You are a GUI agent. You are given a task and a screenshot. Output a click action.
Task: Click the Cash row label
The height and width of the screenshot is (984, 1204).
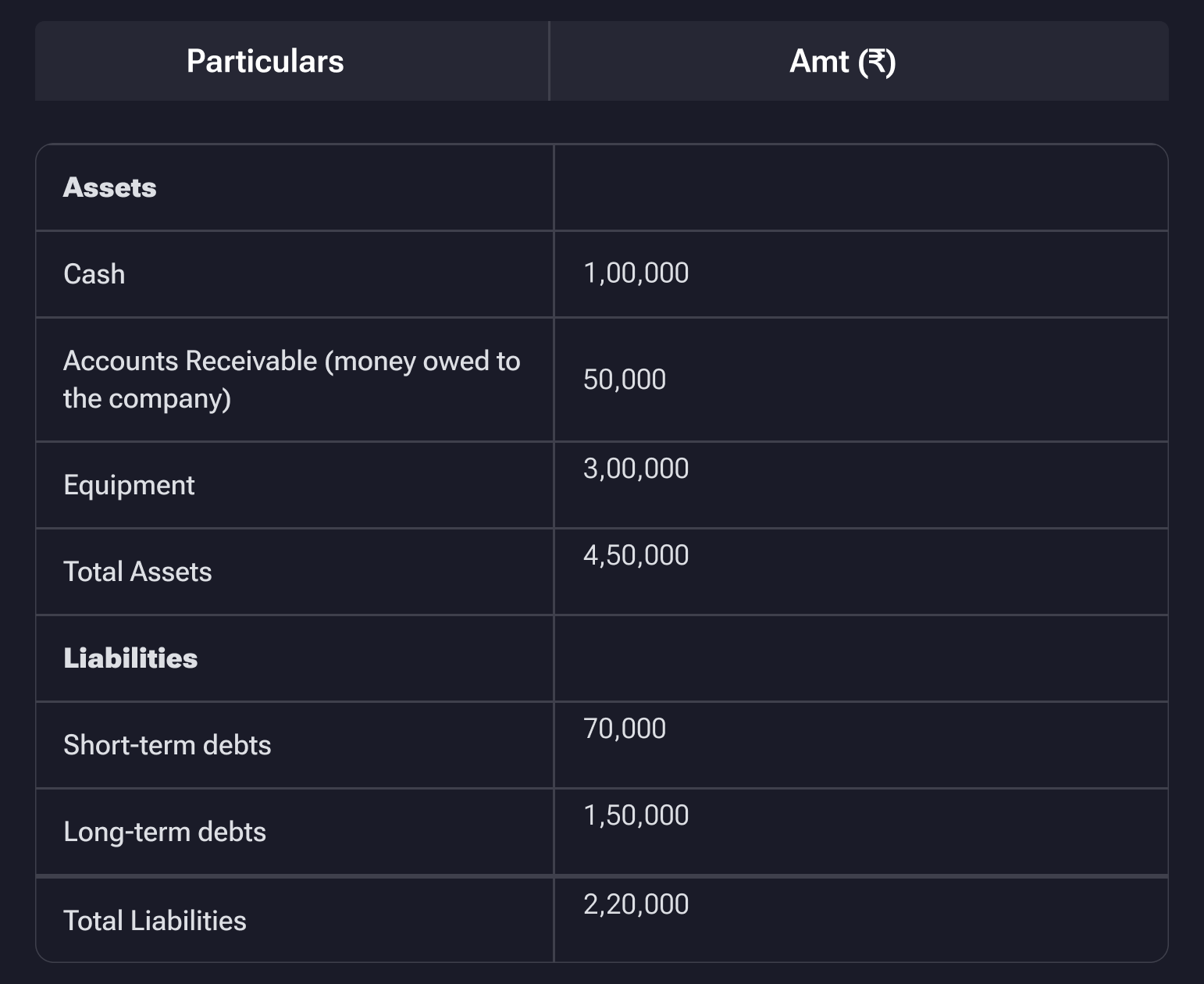pos(94,273)
